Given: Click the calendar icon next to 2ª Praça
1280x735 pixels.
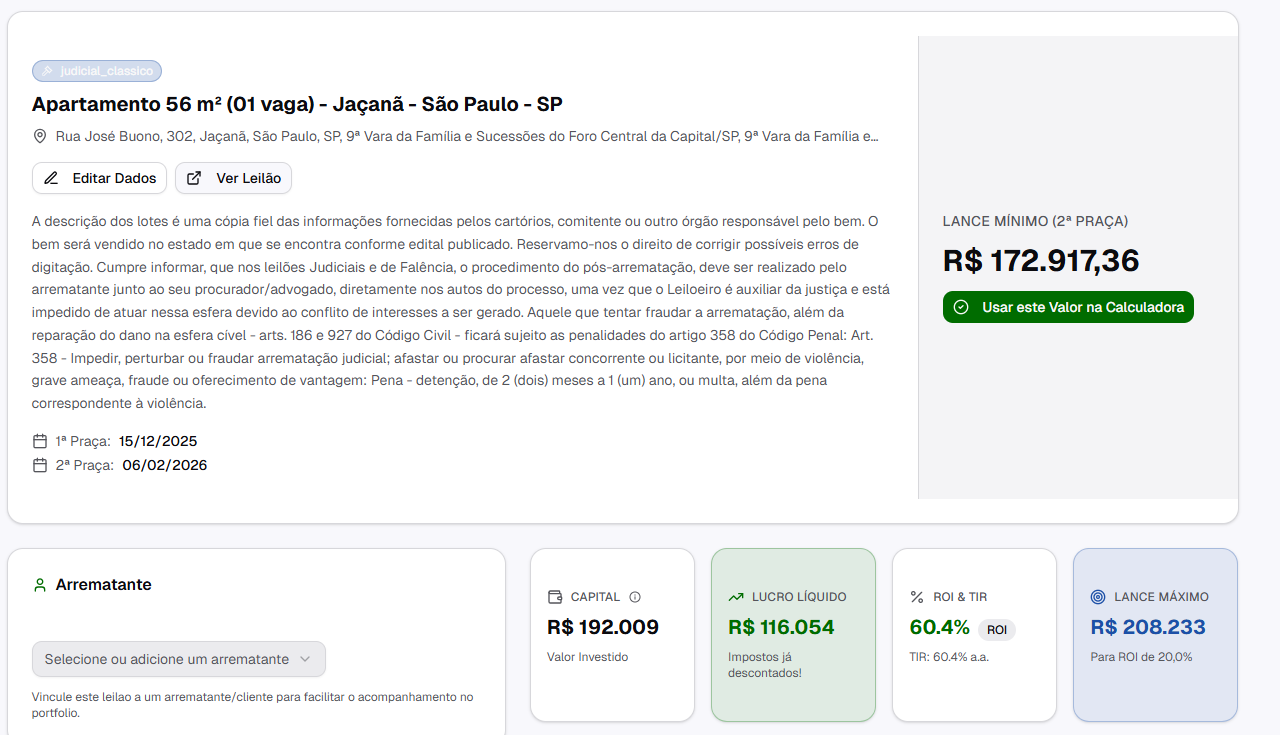Looking at the screenshot, I should [40, 465].
